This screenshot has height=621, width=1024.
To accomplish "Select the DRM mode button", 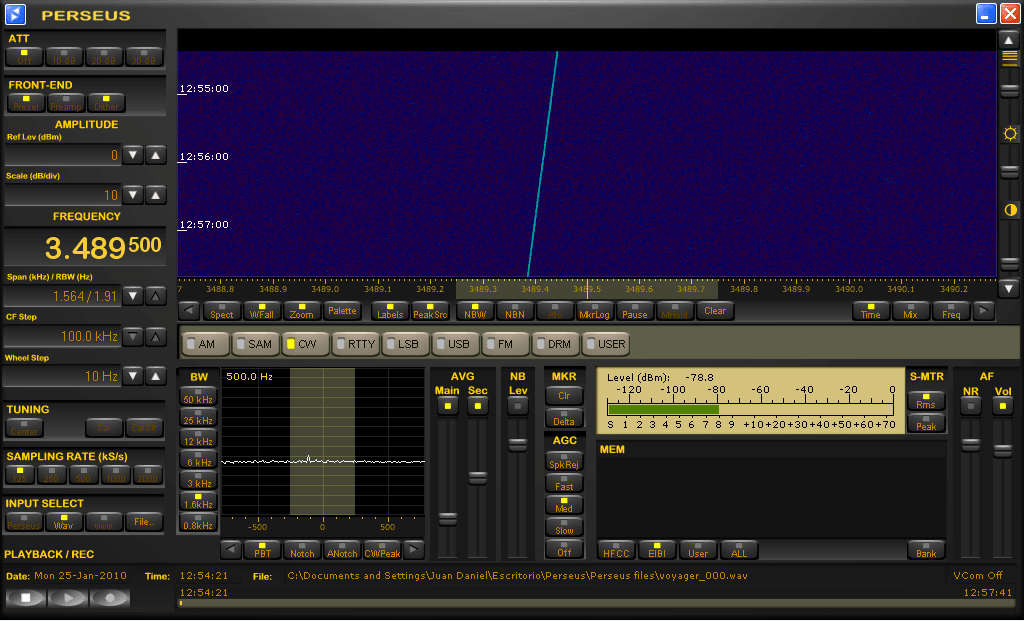I will point(554,344).
